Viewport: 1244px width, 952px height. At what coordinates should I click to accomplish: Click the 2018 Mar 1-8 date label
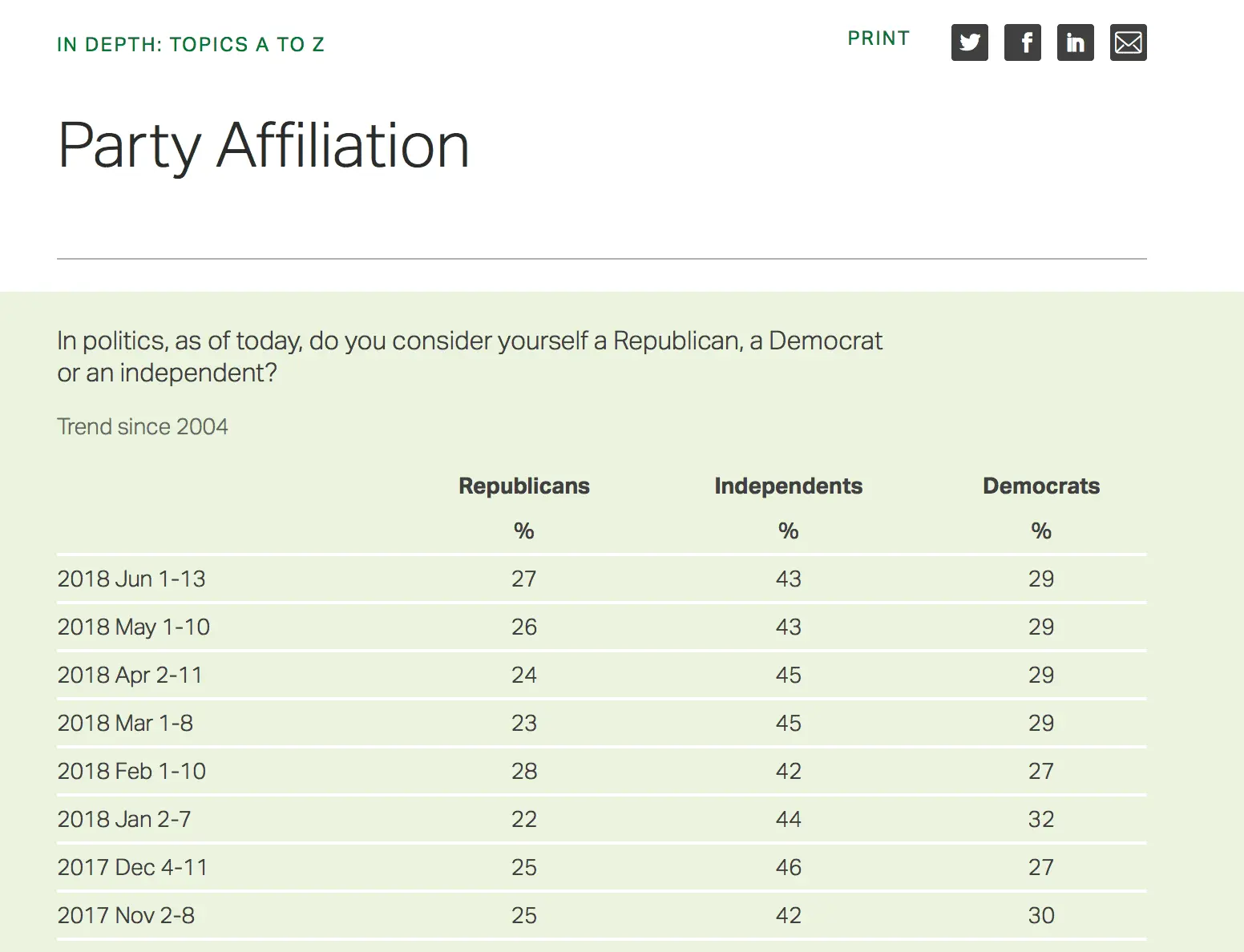coord(125,723)
